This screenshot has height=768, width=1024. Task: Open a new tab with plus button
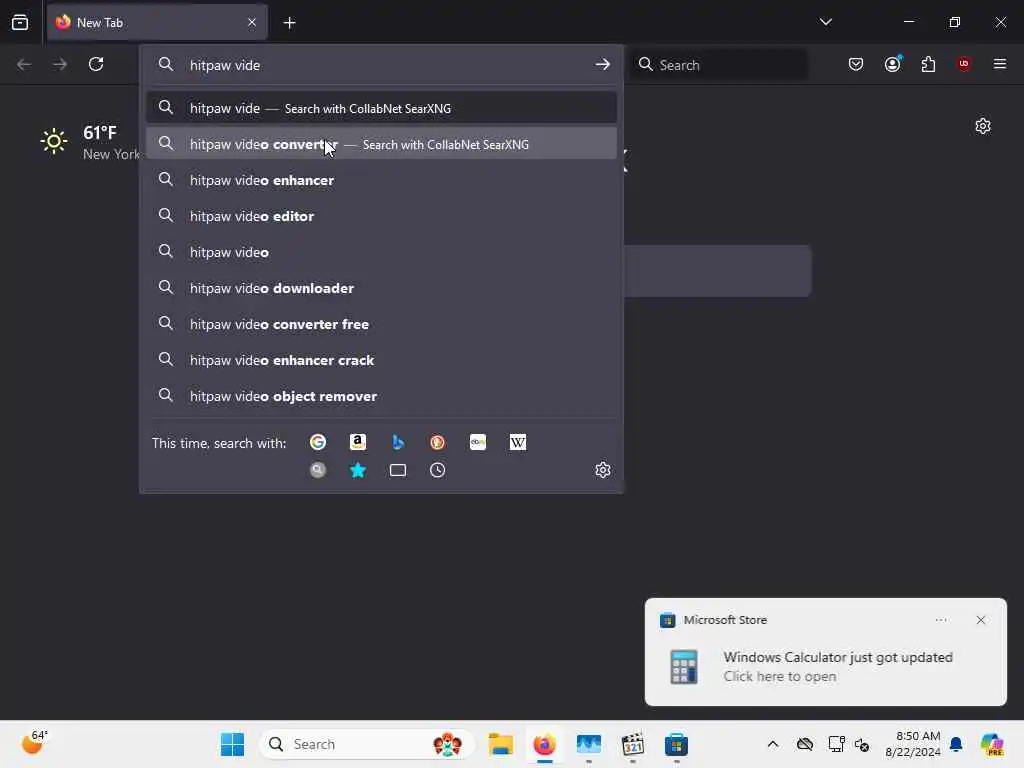coord(289,23)
